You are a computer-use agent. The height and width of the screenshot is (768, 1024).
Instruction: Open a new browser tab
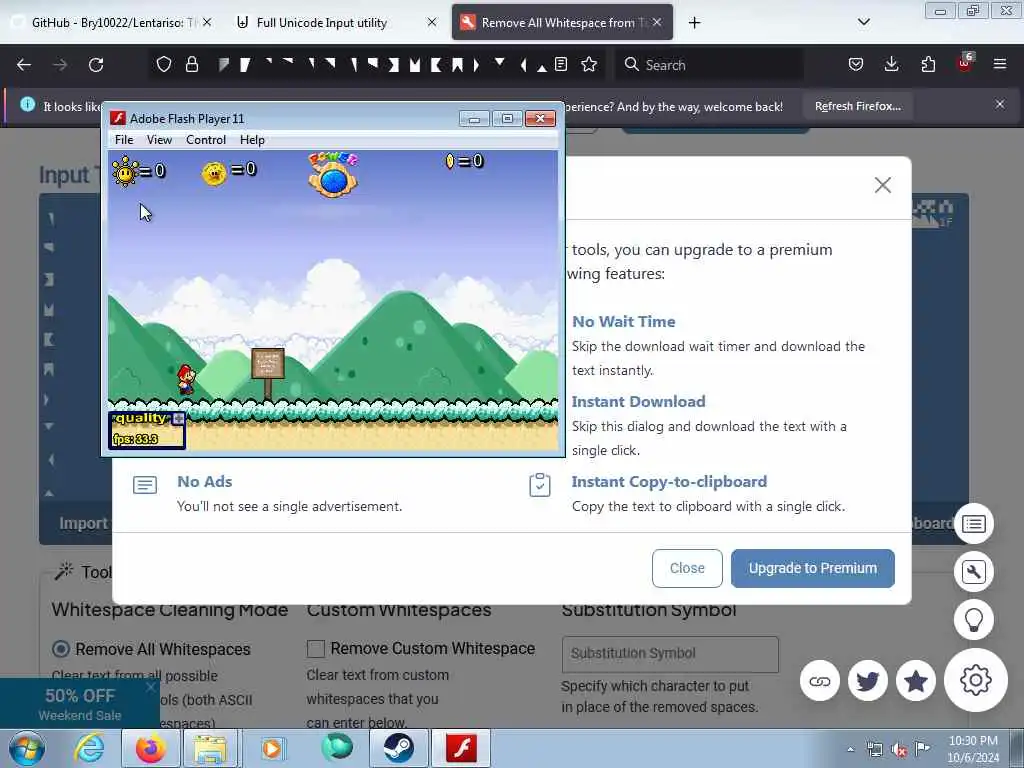click(x=694, y=23)
